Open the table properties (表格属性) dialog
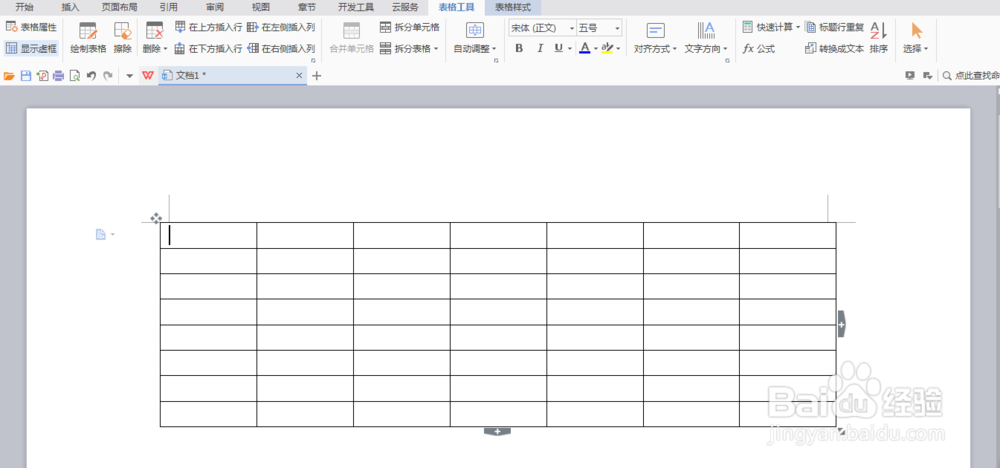Image resolution: width=1000 pixels, height=468 pixels. click(x=31, y=27)
